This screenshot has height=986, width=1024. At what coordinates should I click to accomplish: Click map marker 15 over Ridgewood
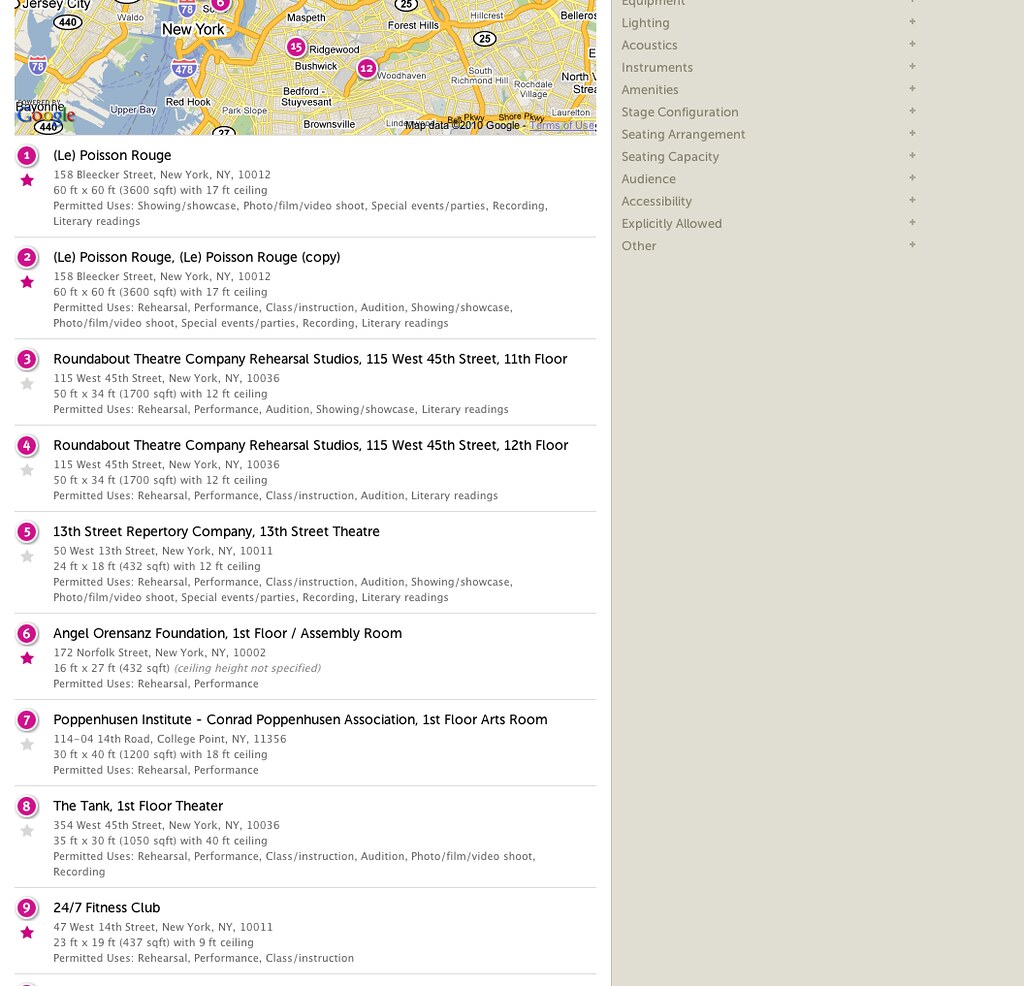pyautogui.click(x=295, y=46)
